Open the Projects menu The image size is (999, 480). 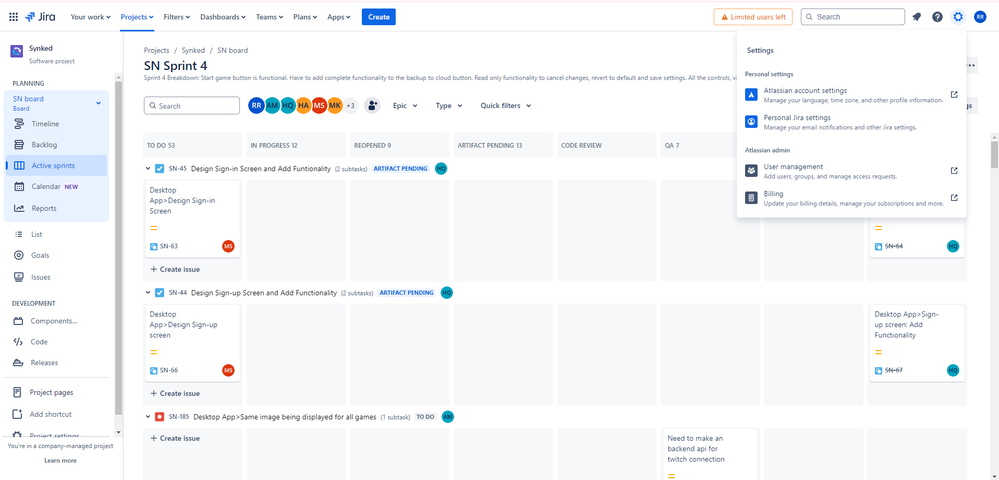coord(137,17)
